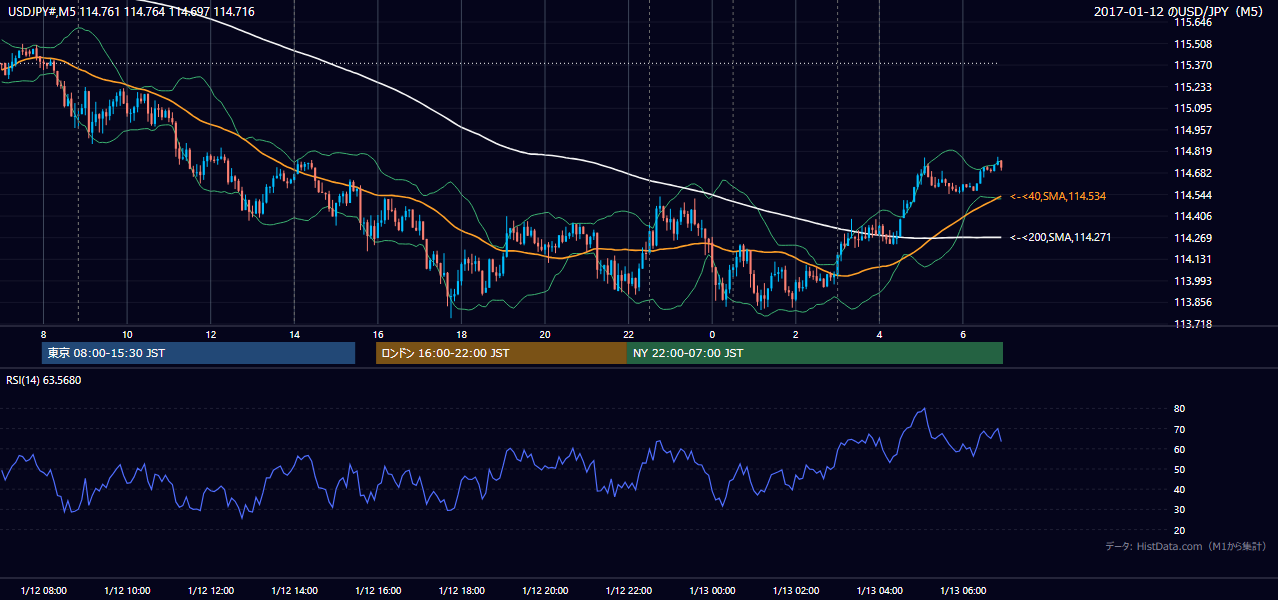Click hour label 0 under the price chart

point(712,334)
